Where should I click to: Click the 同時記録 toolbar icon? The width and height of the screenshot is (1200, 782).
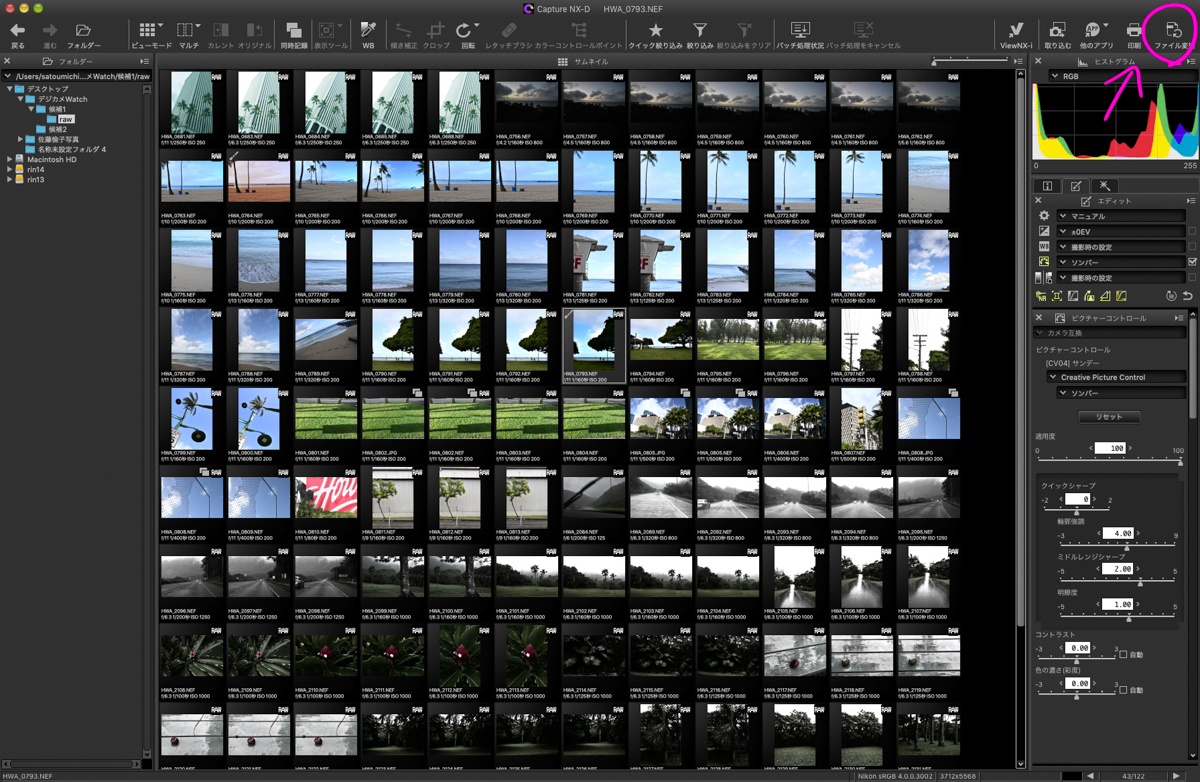click(294, 30)
